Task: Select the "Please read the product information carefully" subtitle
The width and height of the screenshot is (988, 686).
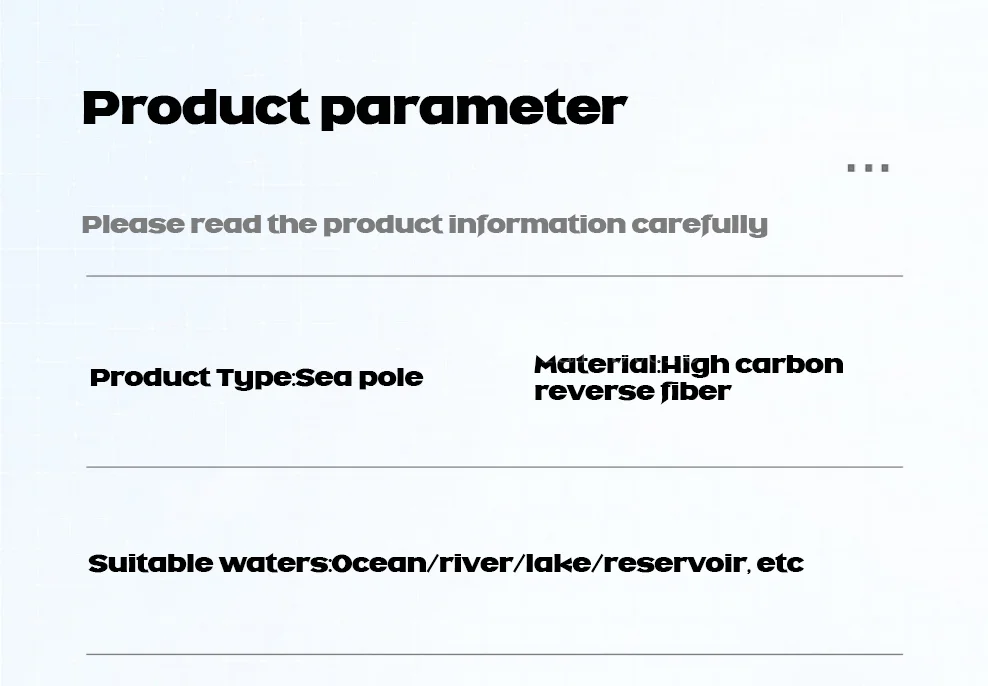Action: [425, 225]
